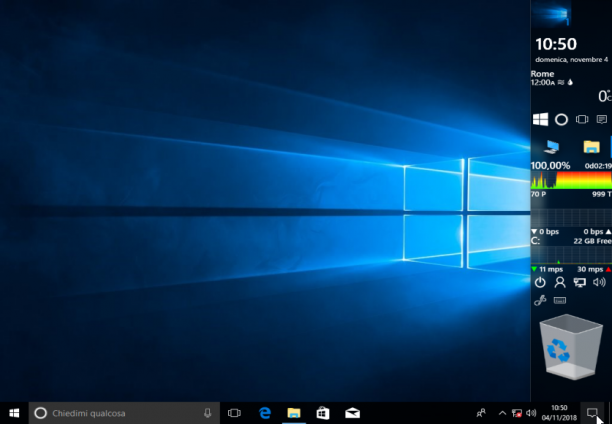Open the taskbar Start button

[14, 413]
